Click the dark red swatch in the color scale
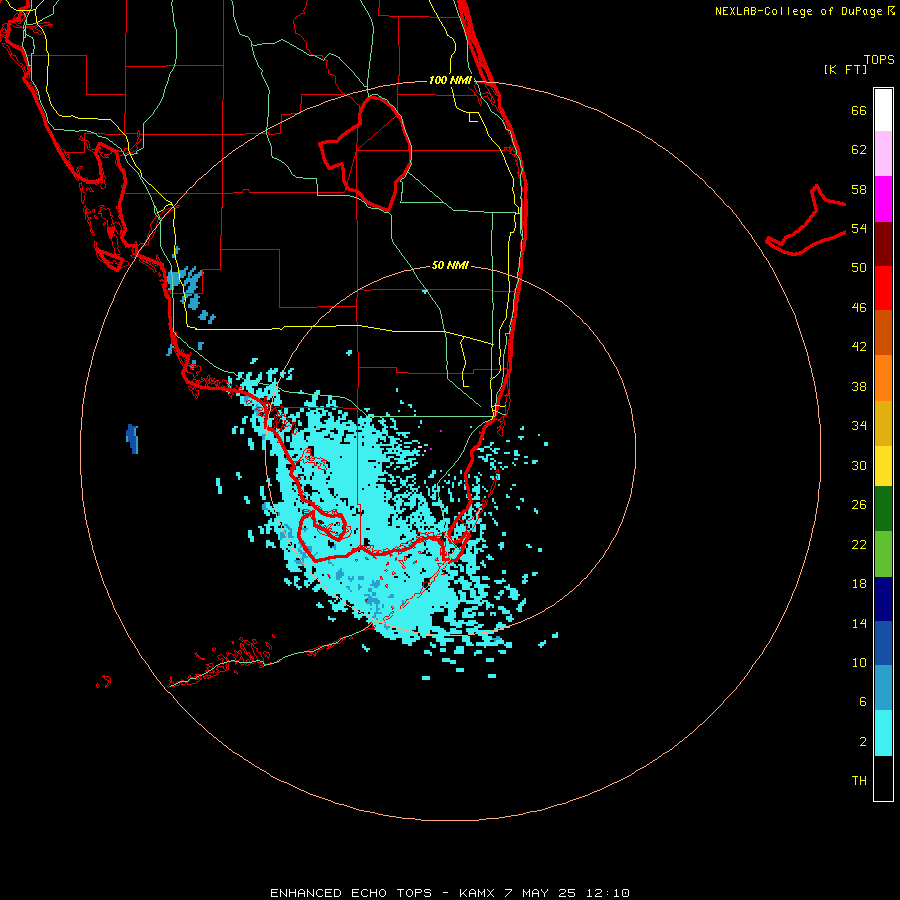 click(x=883, y=243)
